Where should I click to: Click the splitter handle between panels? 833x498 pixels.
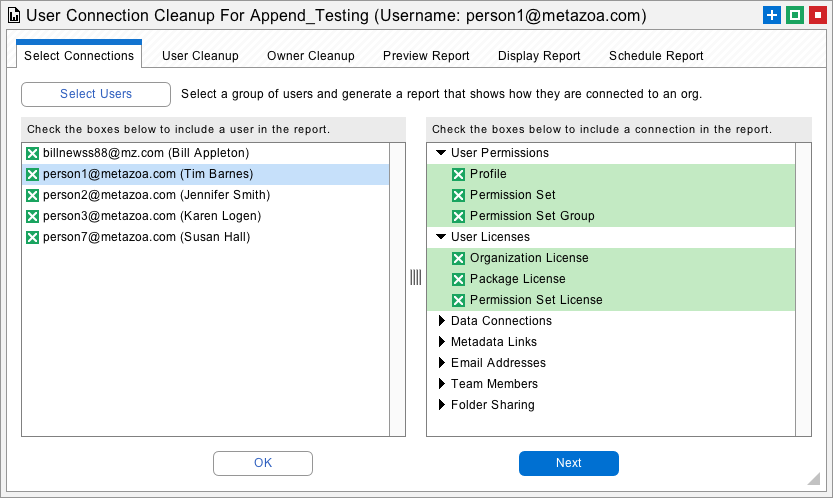click(x=415, y=277)
